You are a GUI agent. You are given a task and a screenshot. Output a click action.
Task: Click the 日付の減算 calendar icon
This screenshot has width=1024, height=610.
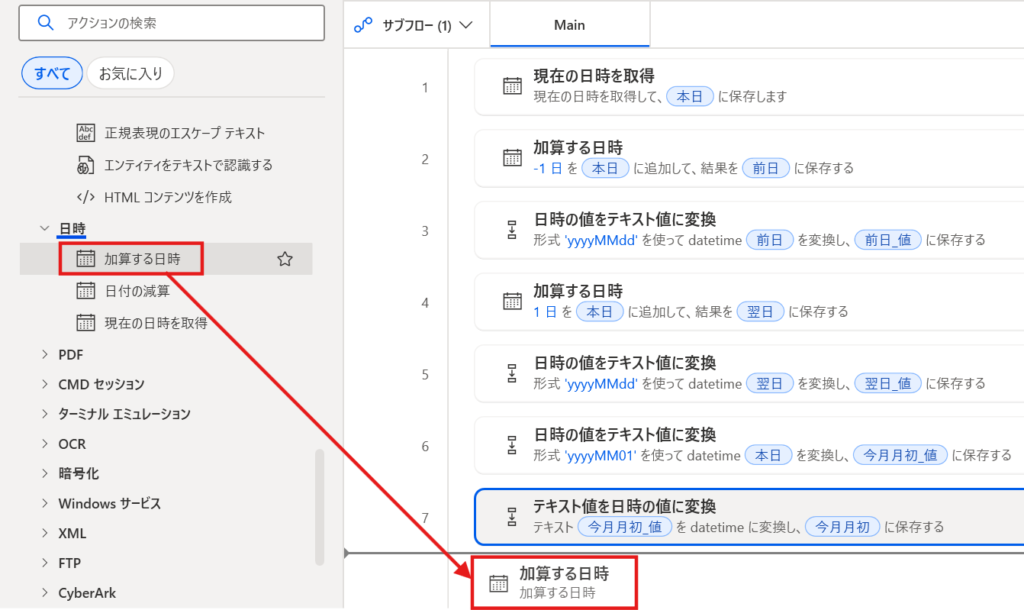click(86, 291)
